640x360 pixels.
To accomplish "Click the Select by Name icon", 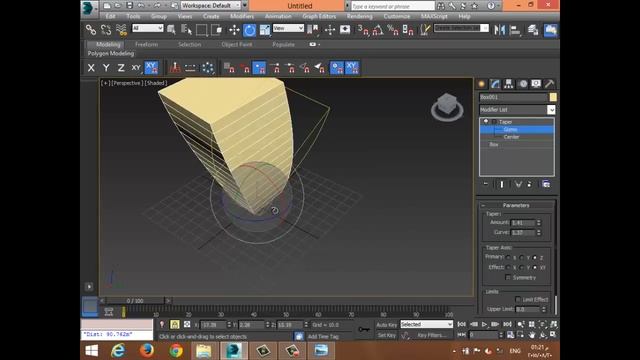I will [x=187, y=30].
